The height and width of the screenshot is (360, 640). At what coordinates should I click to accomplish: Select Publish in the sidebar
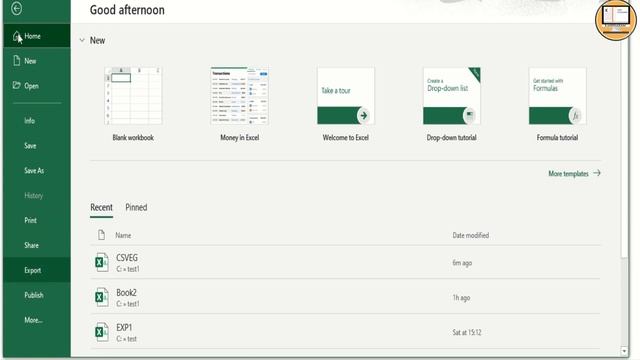[37, 295]
